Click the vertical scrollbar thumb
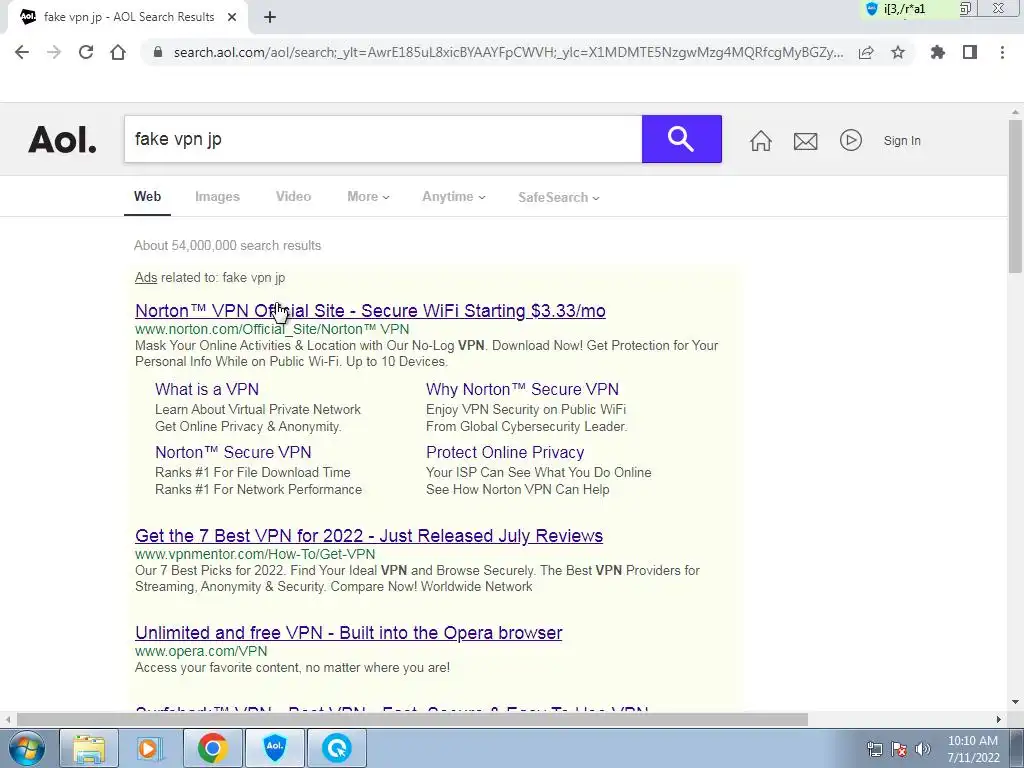The height and width of the screenshot is (768, 1024). coord(1015,196)
